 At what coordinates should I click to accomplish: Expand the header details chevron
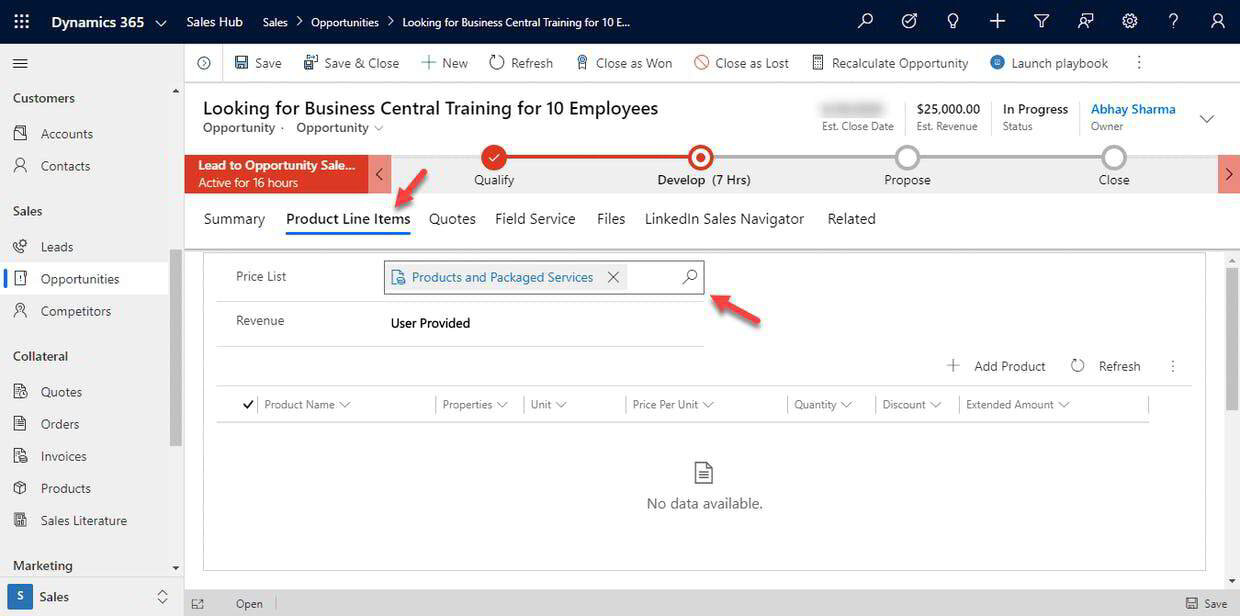tap(1207, 118)
